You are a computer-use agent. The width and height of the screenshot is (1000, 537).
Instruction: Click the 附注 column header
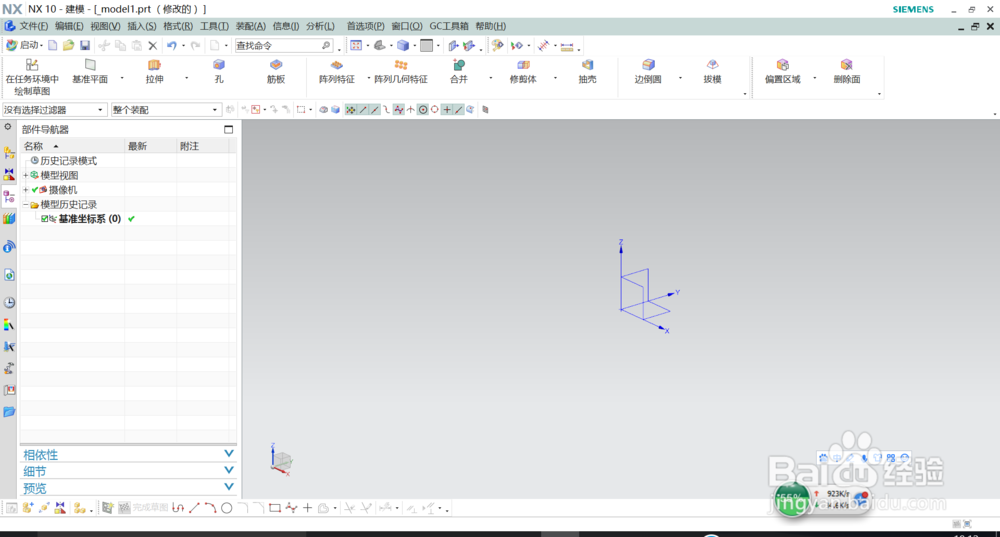pos(203,146)
